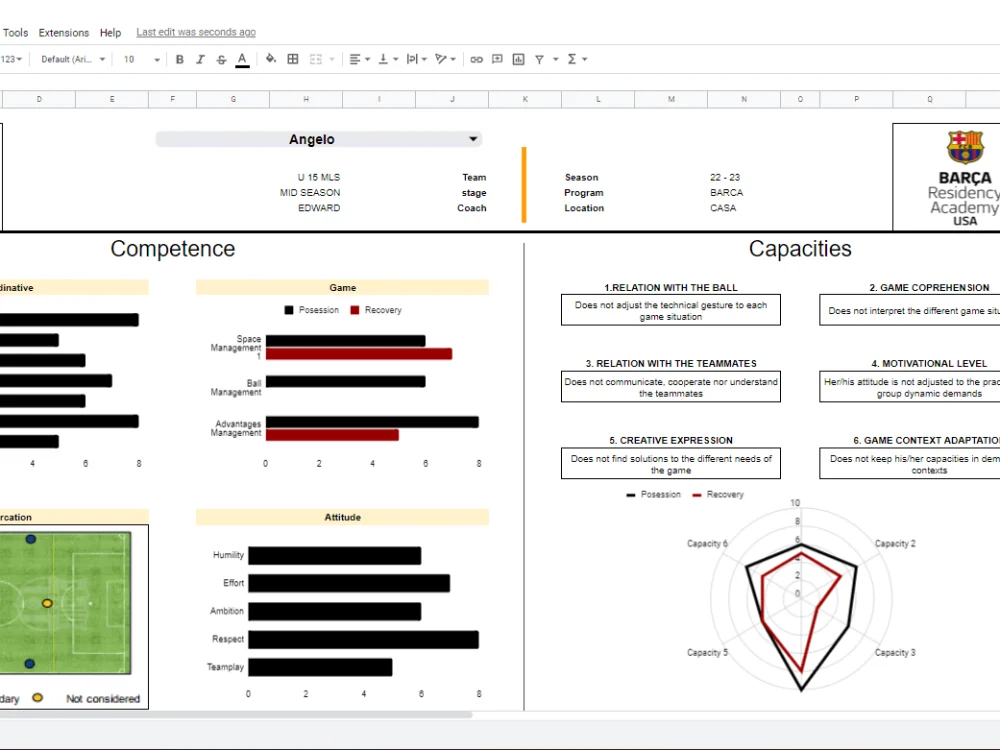
Task: Click the 'Last edit was seconds ago' link
Action: pyautogui.click(x=196, y=31)
